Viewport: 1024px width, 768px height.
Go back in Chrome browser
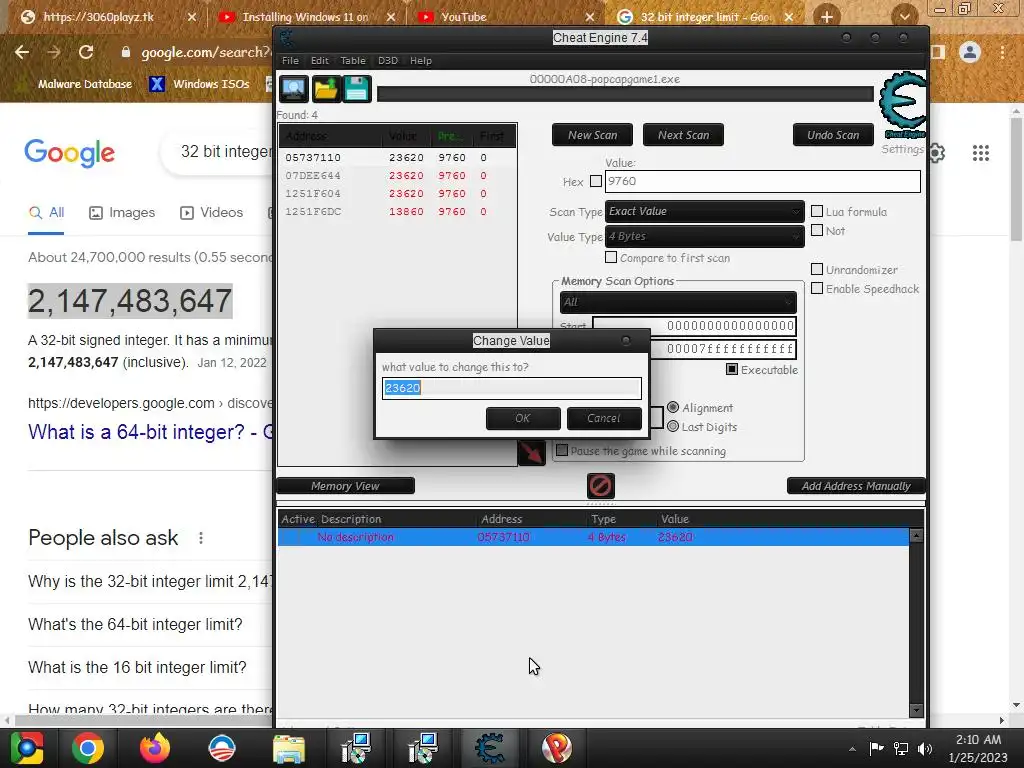click(22, 52)
